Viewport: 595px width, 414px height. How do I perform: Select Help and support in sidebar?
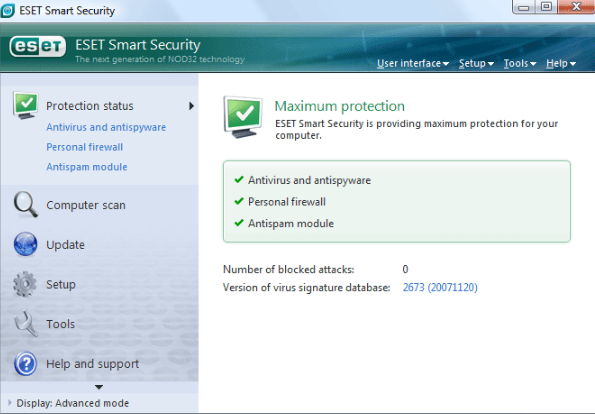(93, 364)
